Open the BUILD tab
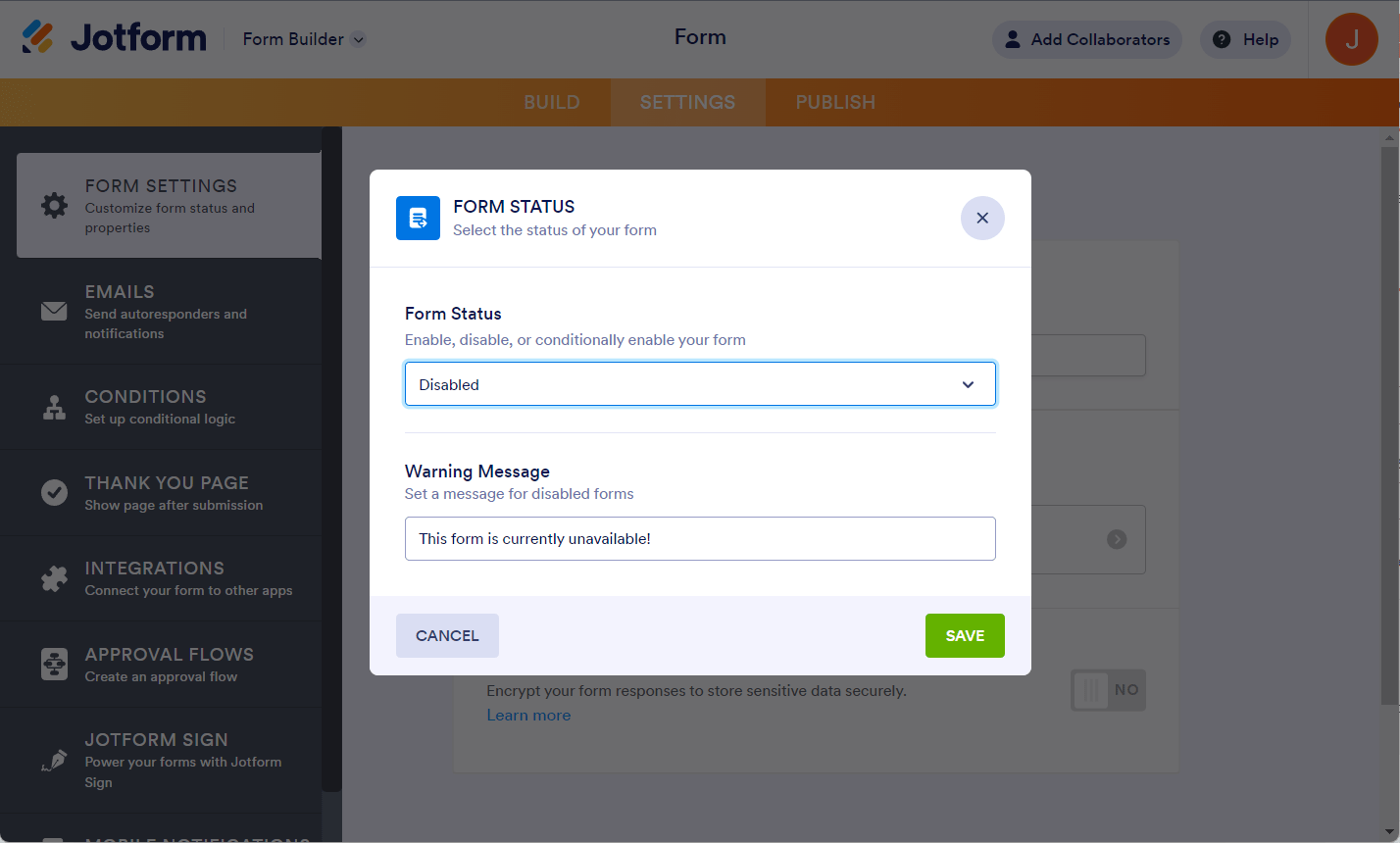Image resolution: width=1400 pixels, height=843 pixels. 552,102
